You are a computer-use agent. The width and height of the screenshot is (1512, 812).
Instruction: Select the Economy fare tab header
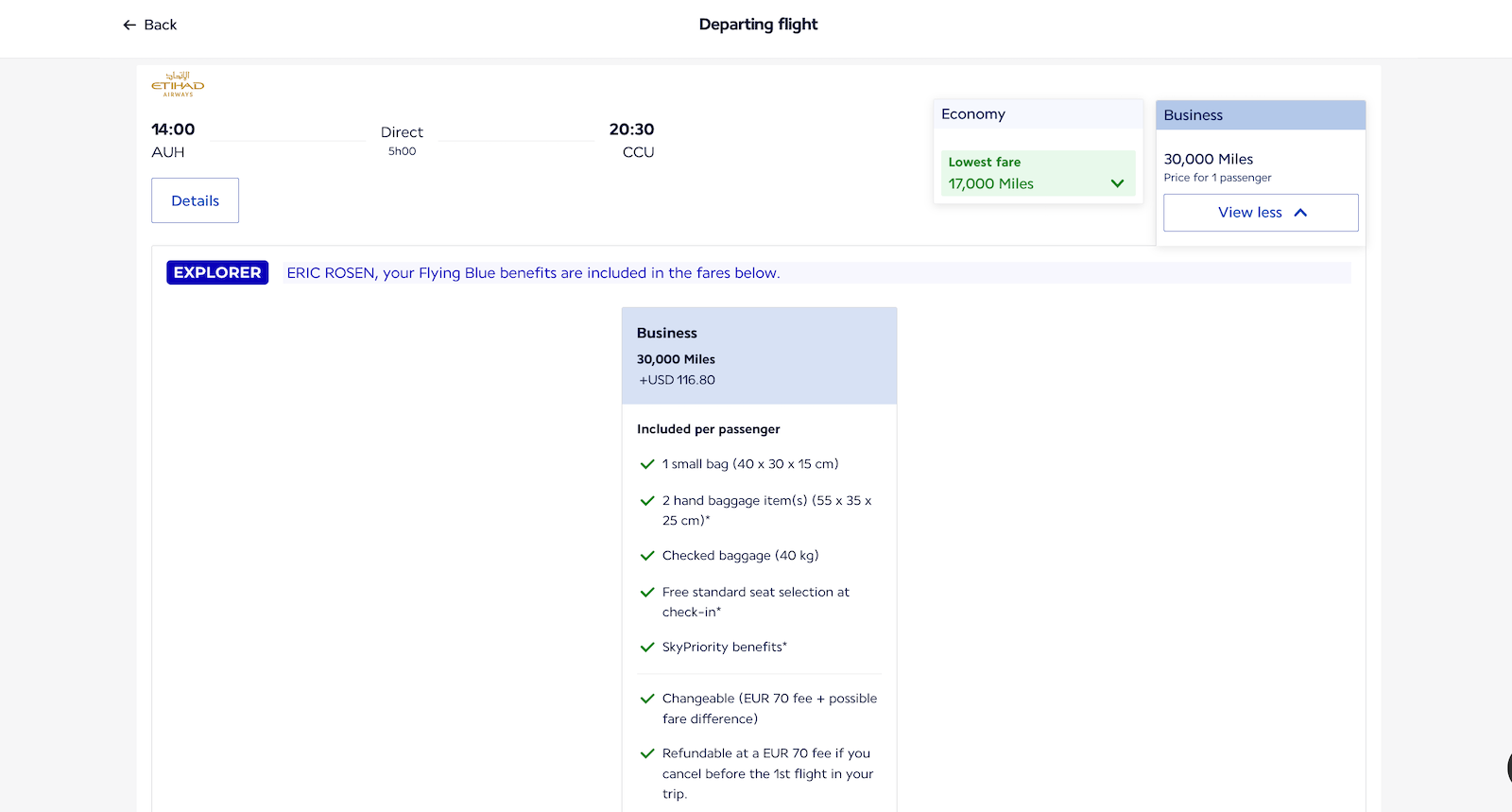(x=1038, y=114)
